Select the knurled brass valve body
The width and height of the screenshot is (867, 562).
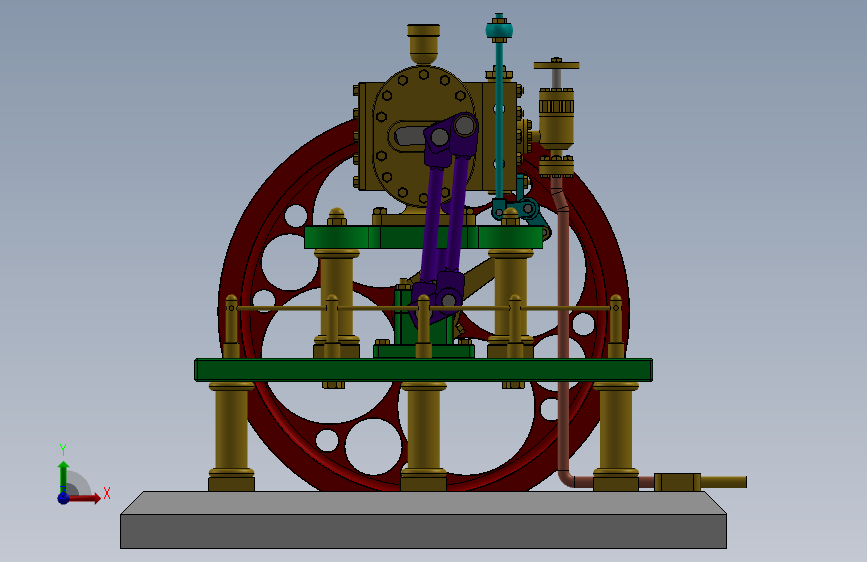[x=556, y=117]
